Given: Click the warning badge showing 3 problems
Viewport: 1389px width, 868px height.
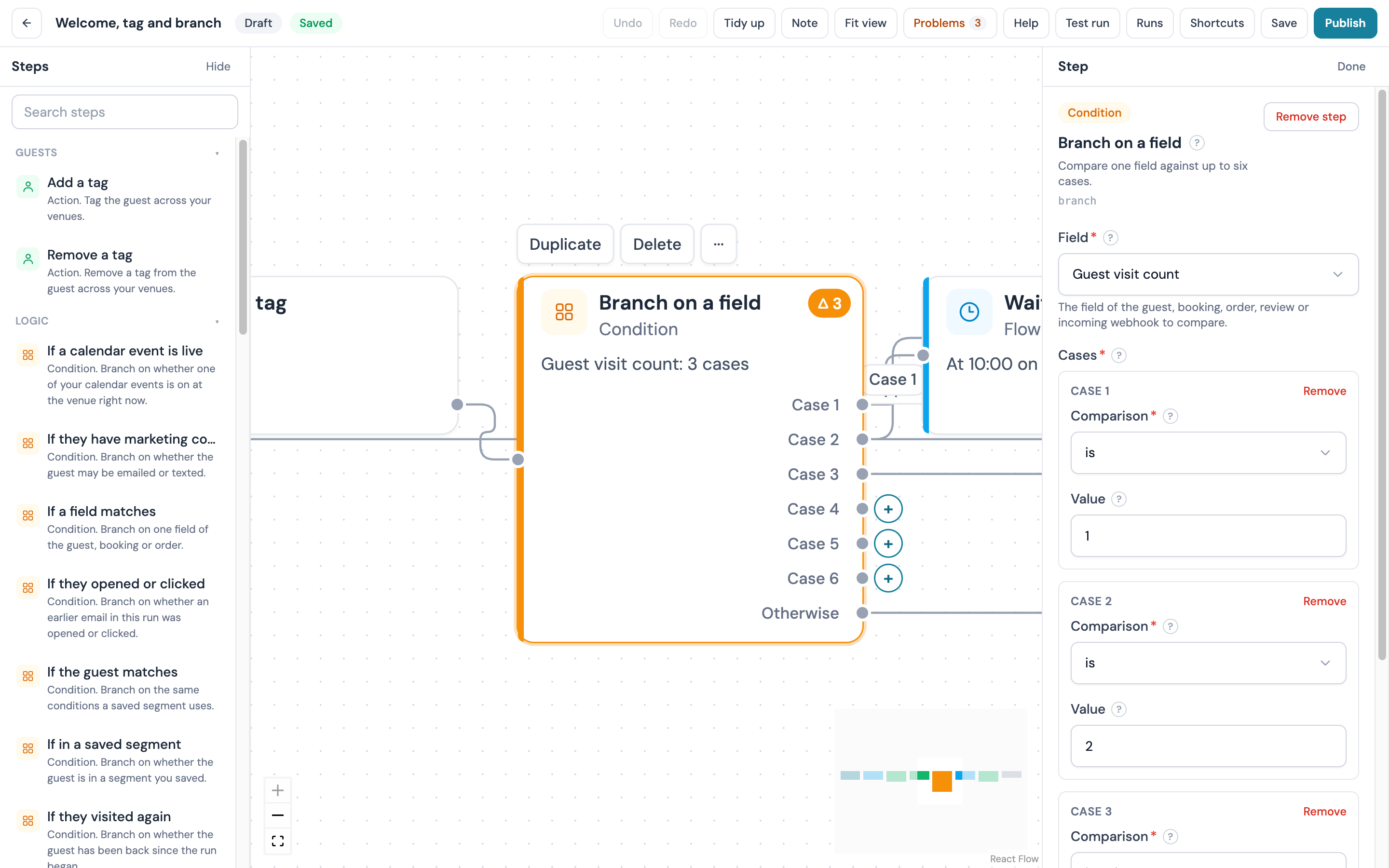Looking at the screenshot, I should [830, 303].
